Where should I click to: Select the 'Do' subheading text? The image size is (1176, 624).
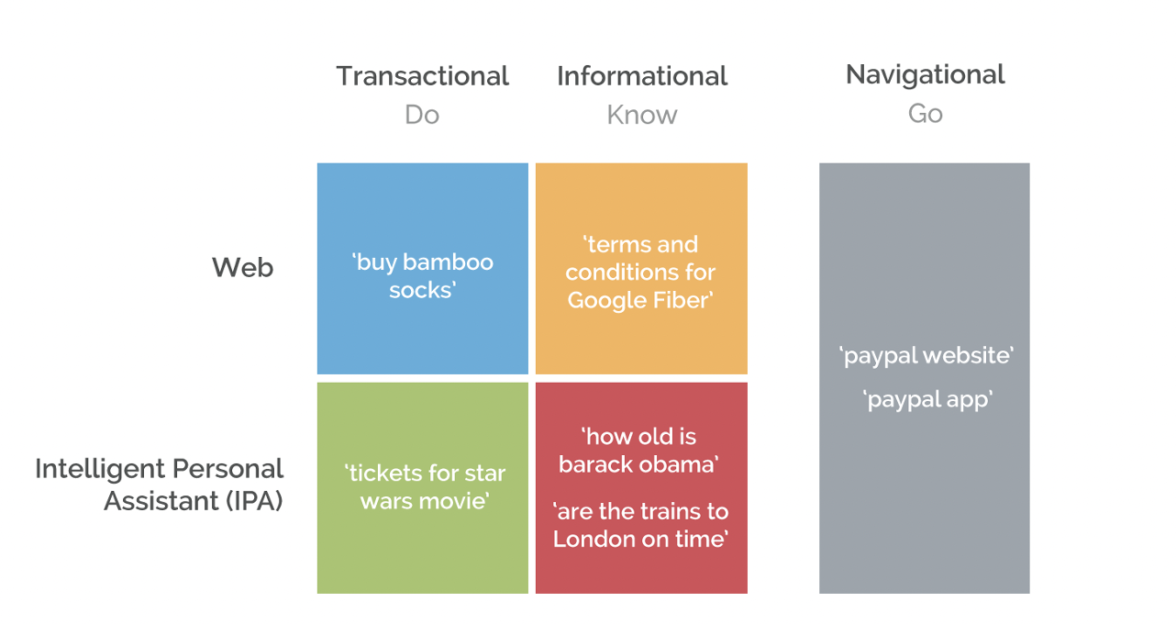(422, 115)
